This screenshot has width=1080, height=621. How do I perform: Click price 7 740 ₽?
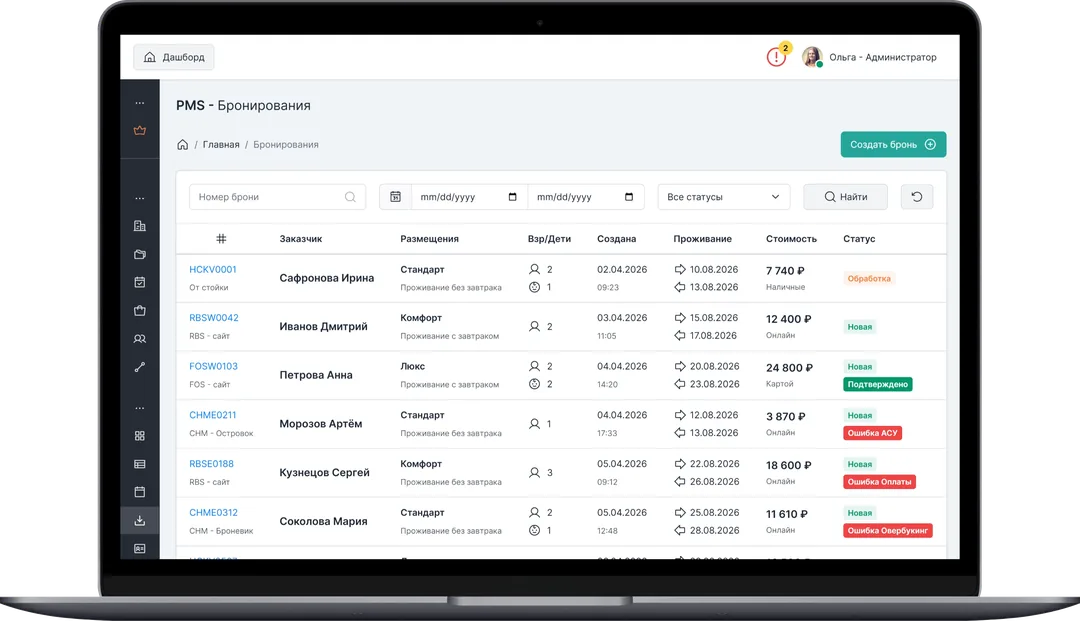tap(785, 271)
